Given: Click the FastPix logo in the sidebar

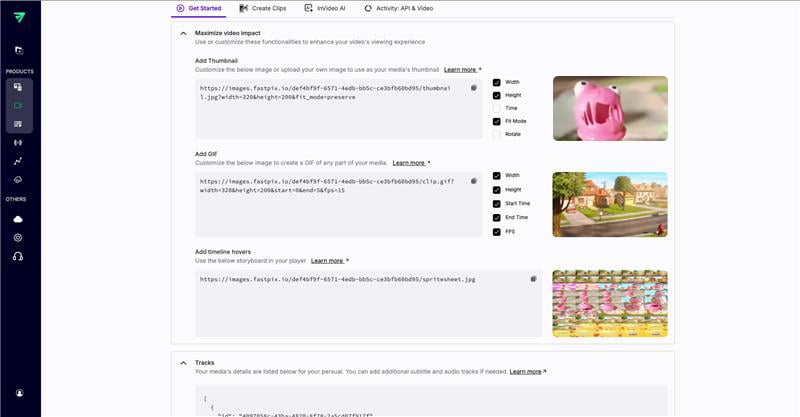Looking at the screenshot, I should point(19,17).
